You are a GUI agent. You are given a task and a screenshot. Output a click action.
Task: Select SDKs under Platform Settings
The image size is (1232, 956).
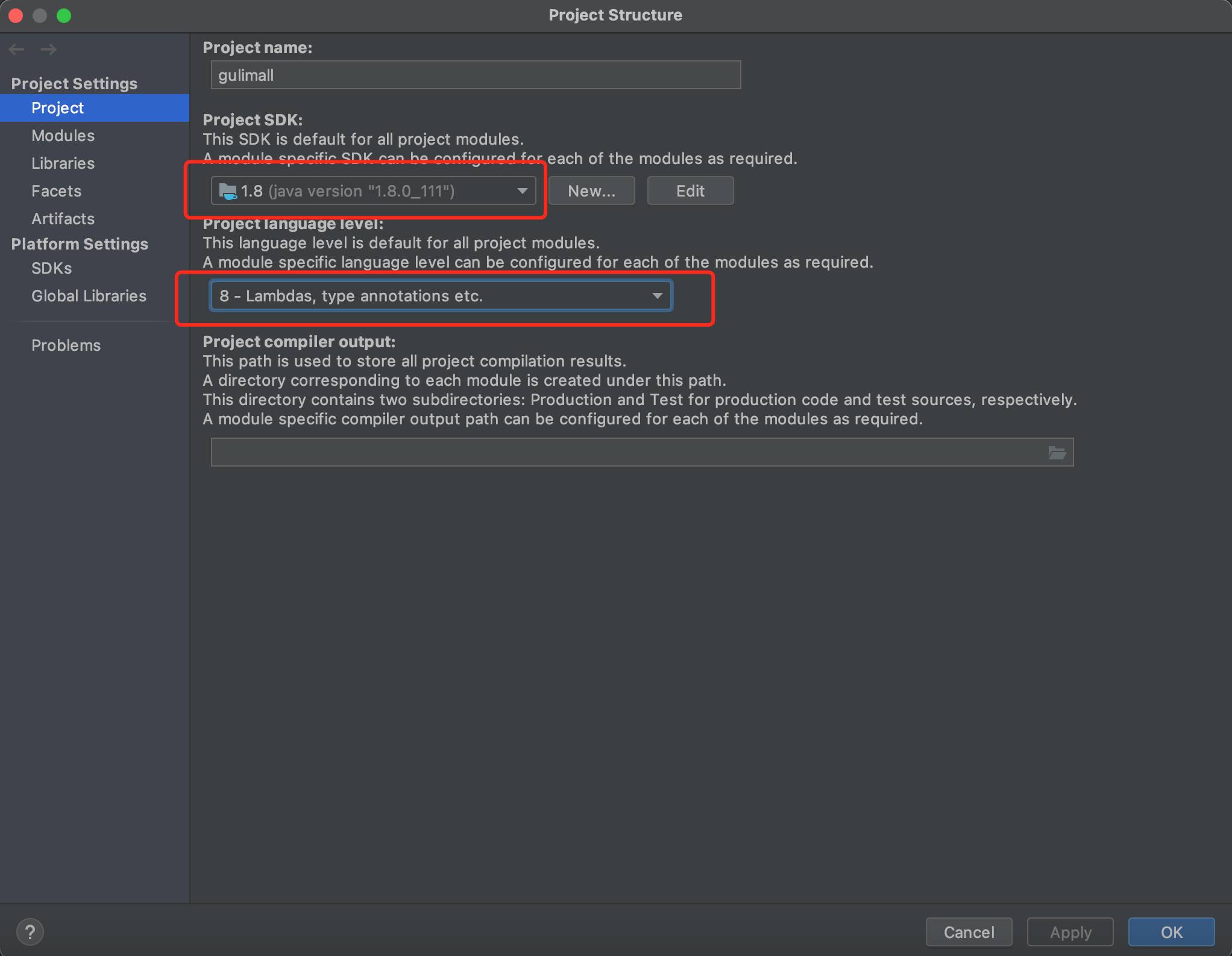click(x=51, y=268)
